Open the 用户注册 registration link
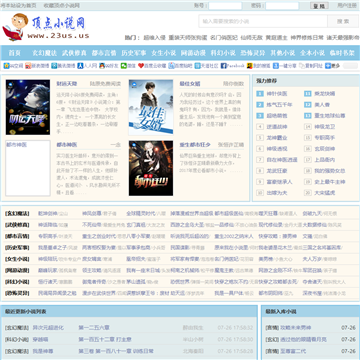Viewport: 360px width, 360px height. point(347,6)
